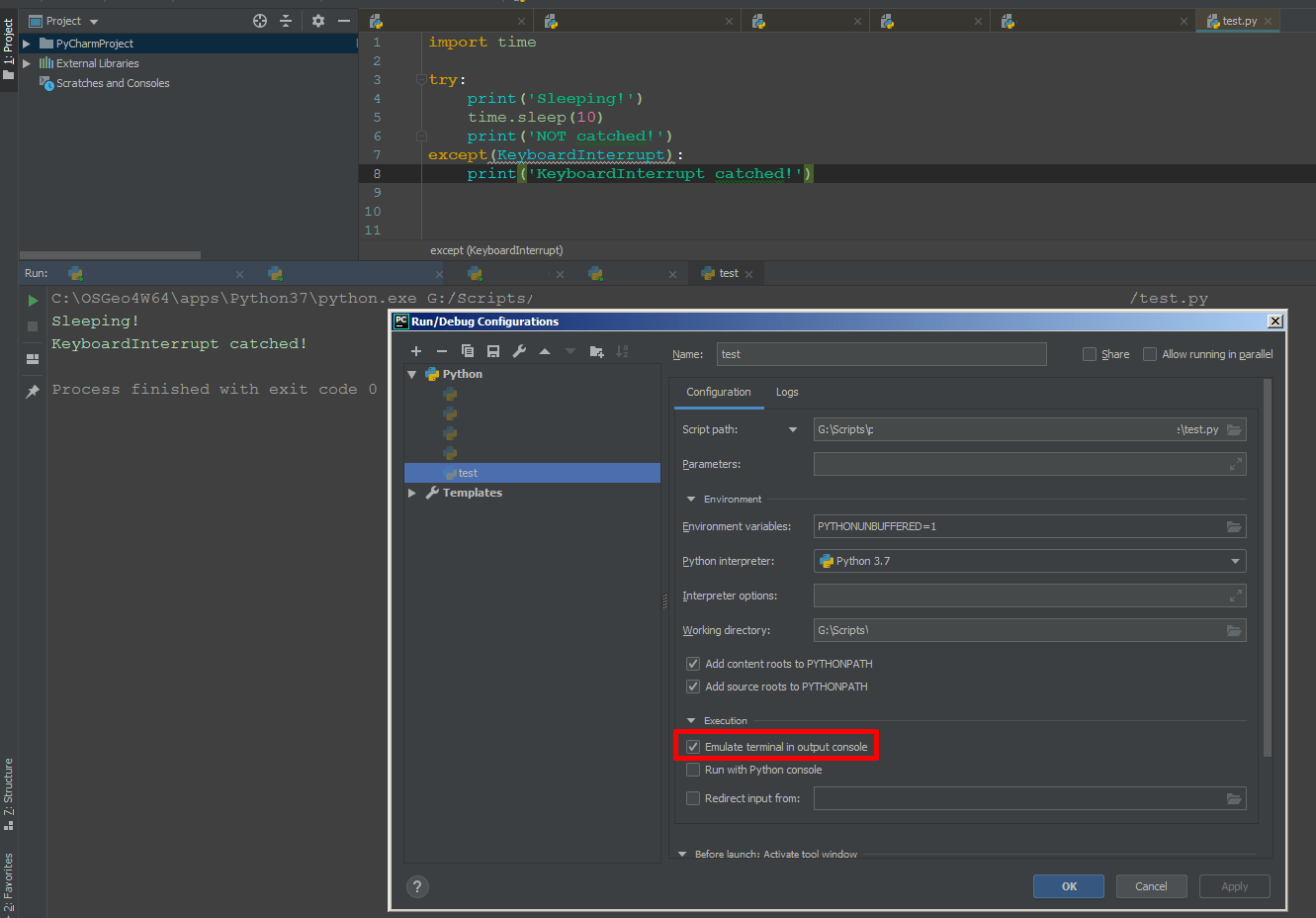Rerun the test script using green run arrow

coord(32,300)
